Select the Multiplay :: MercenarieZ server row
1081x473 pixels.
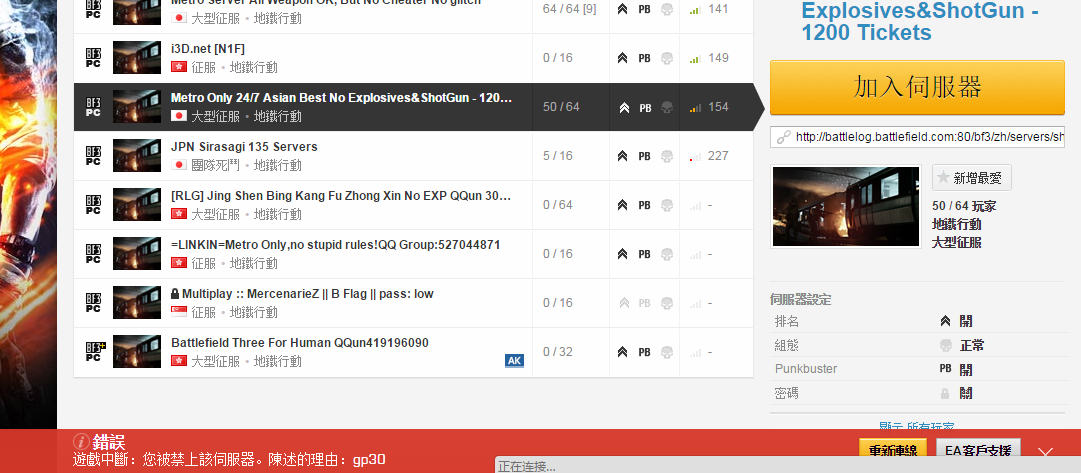(413, 303)
